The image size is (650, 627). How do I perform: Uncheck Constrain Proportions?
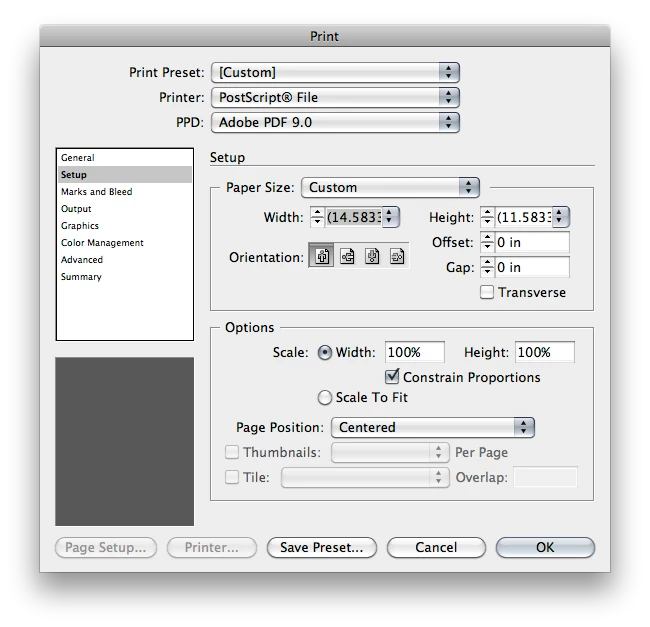(392, 377)
